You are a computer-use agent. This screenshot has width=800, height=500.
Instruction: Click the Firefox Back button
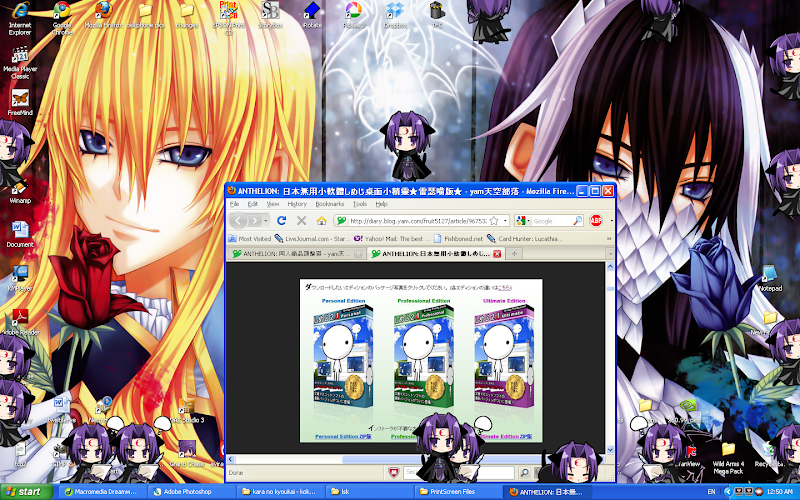238,220
